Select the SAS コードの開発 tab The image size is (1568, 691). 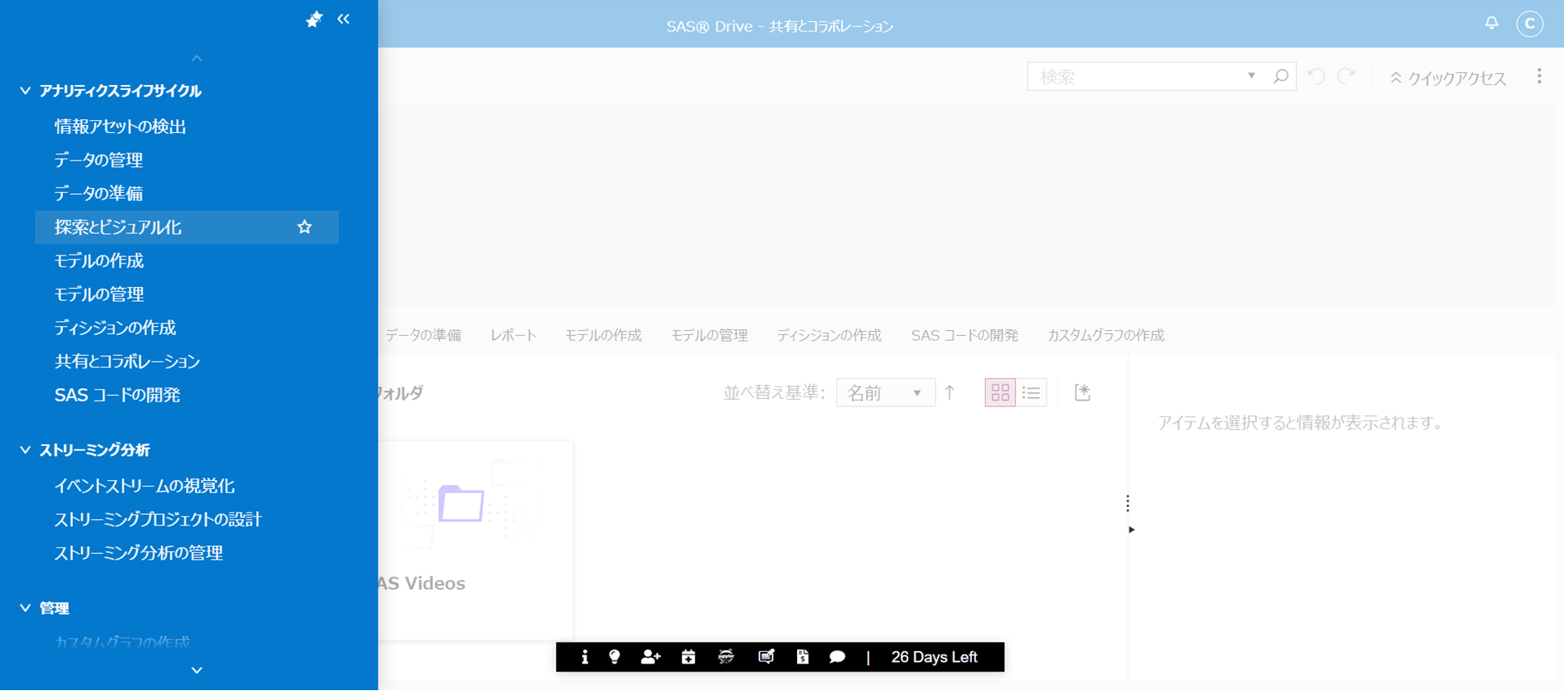[965, 335]
